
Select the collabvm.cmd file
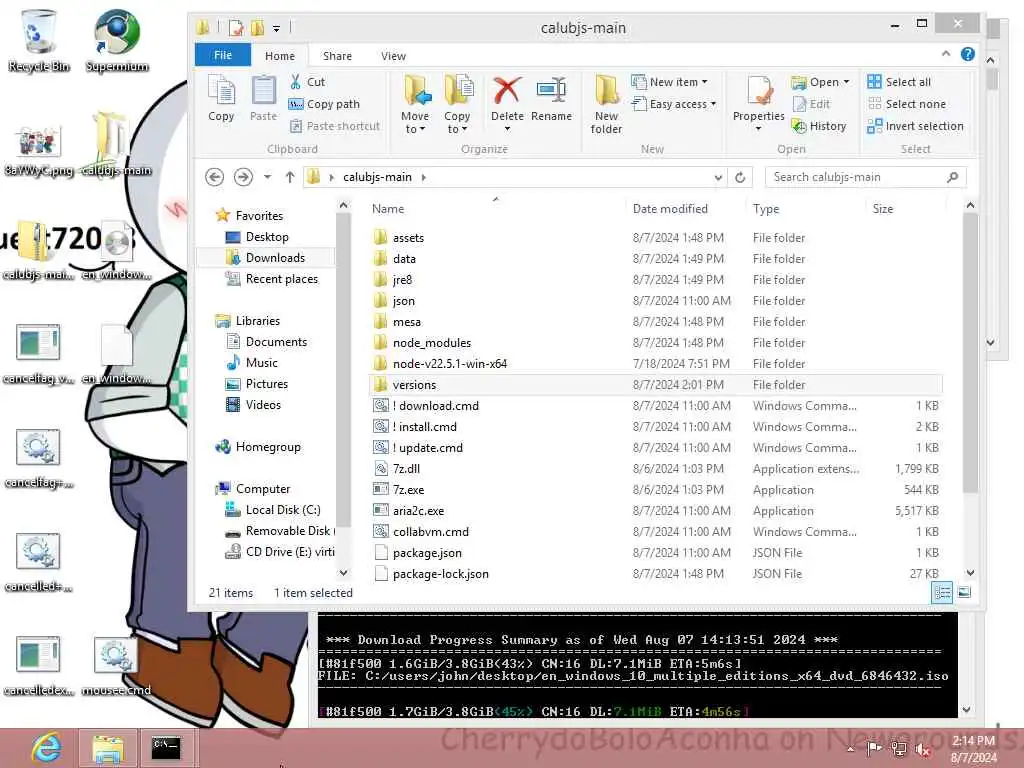pyautogui.click(x=430, y=532)
